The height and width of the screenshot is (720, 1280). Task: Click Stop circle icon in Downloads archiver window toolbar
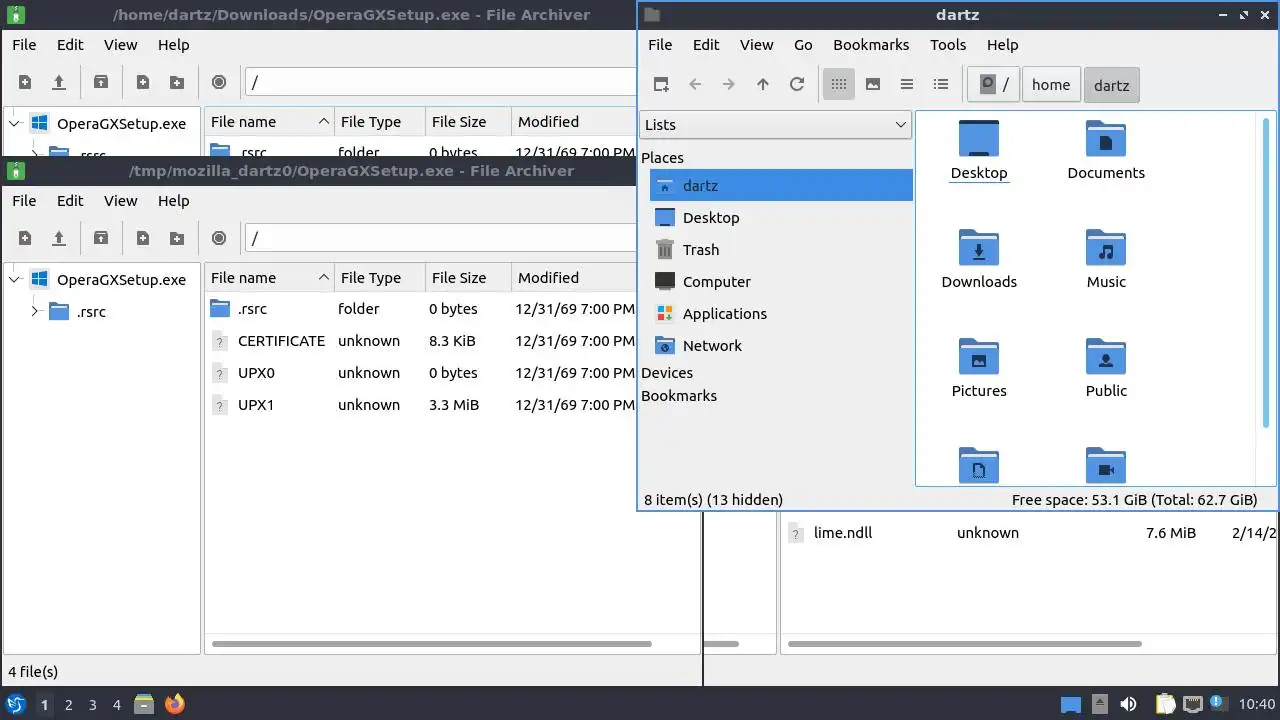tap(219, 82)
